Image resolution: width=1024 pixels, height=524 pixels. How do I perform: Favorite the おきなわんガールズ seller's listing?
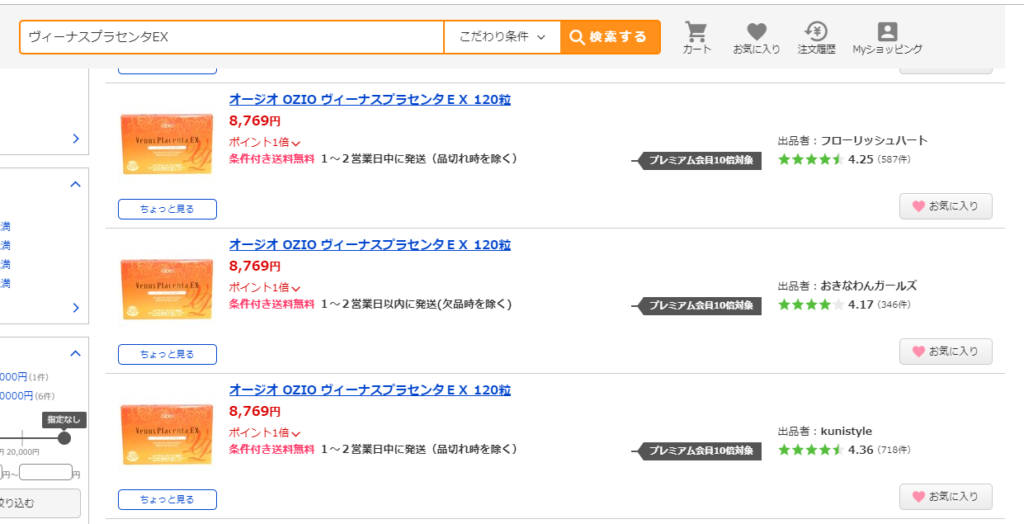tap(946, 351)
